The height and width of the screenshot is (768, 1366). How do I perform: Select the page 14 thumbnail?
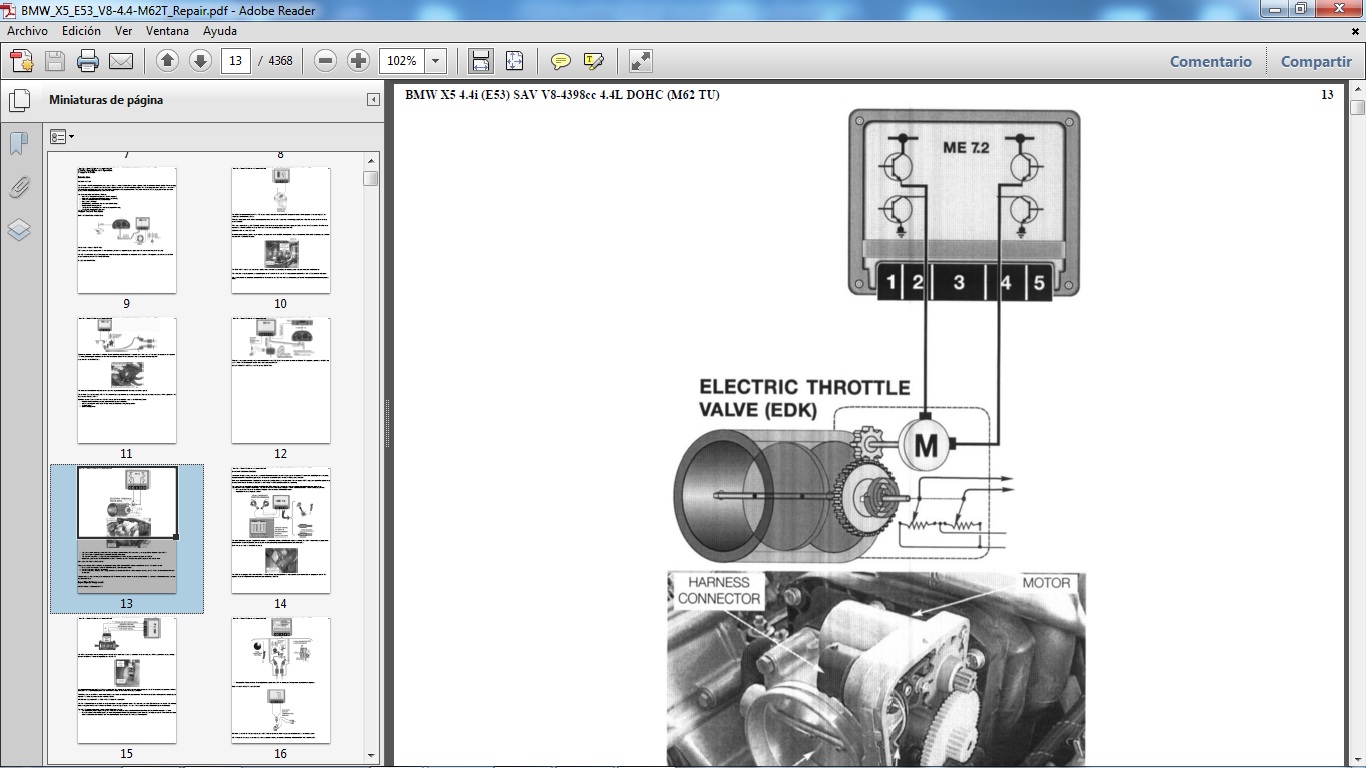(x=280, y=531)
